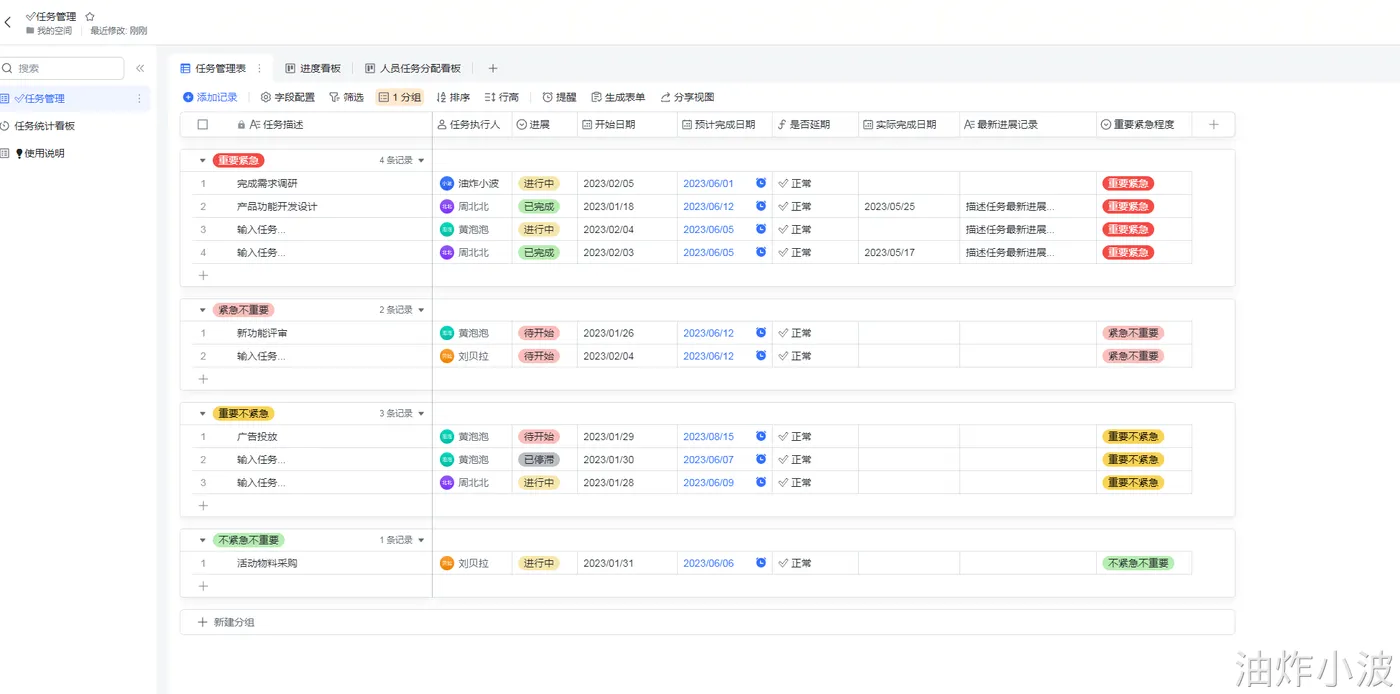
Task: Open the more options dots for sidebar 任务管理
Action: (139, 98)
